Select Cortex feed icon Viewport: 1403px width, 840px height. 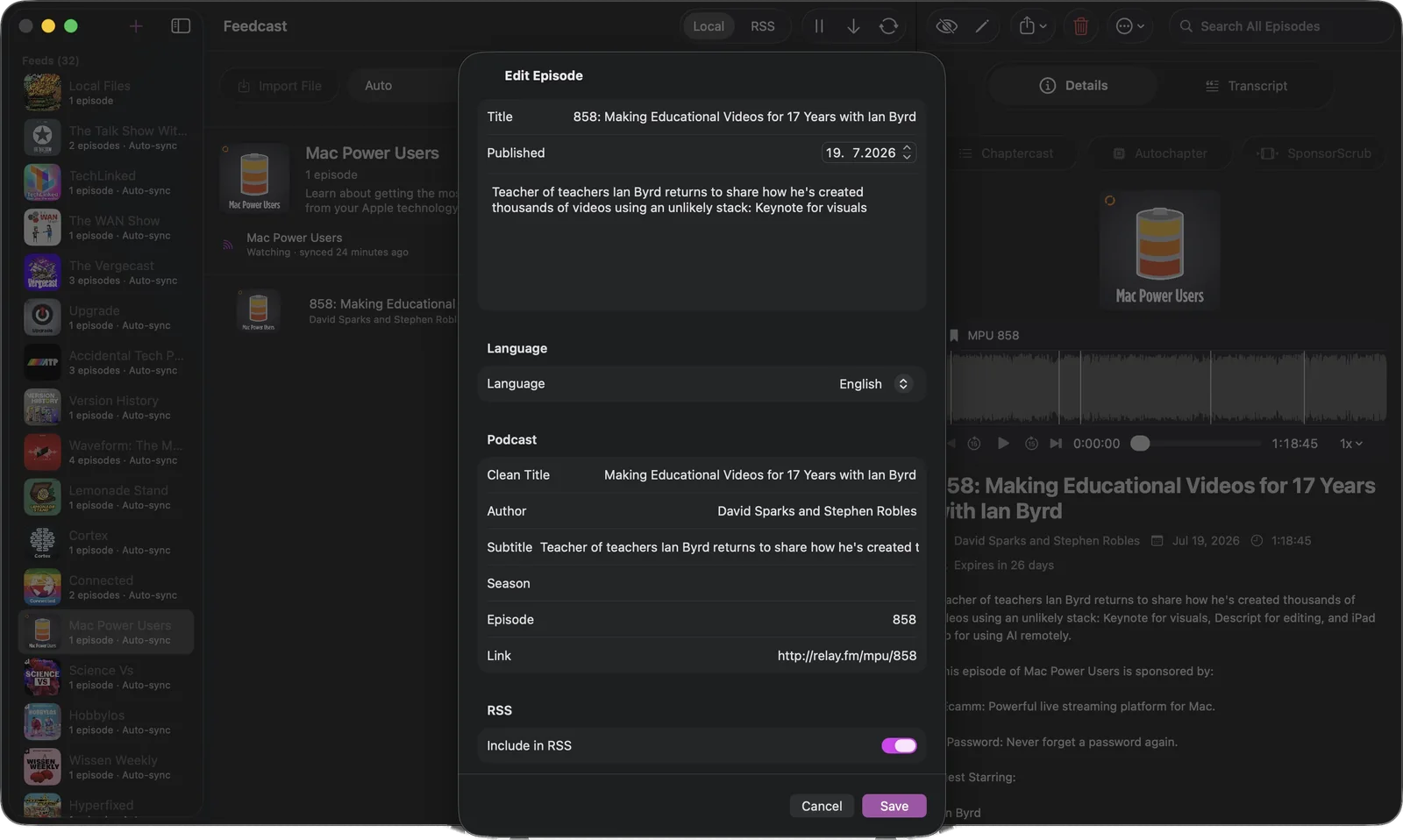pos(42,543)
